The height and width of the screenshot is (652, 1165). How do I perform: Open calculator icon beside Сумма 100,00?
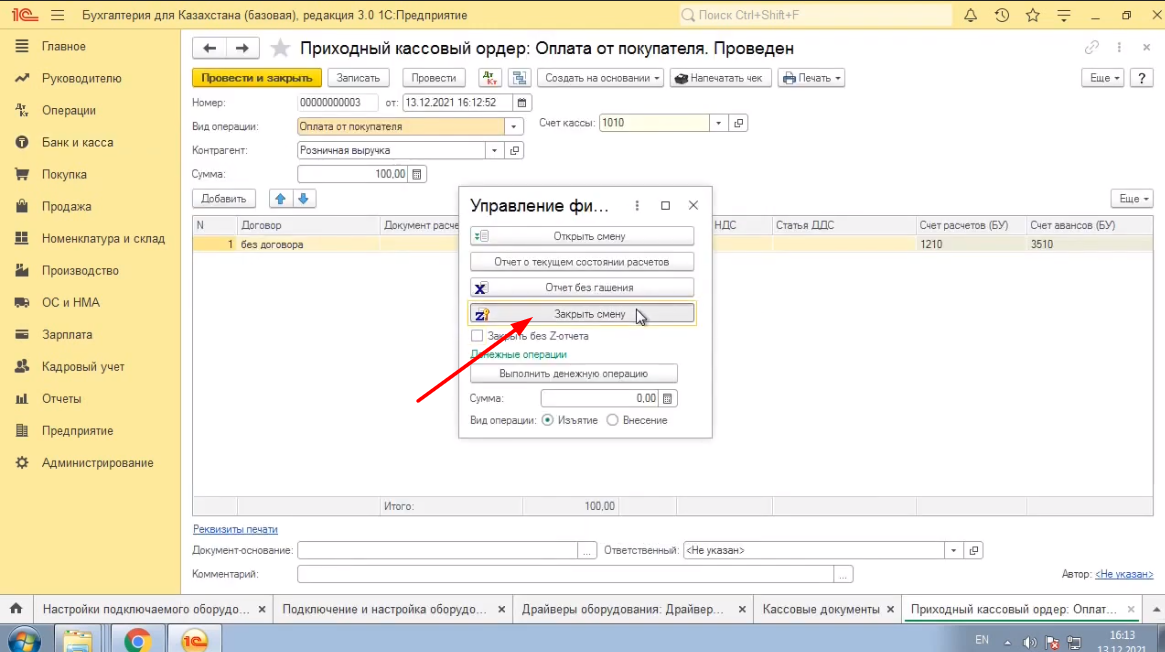pos(417,174)
